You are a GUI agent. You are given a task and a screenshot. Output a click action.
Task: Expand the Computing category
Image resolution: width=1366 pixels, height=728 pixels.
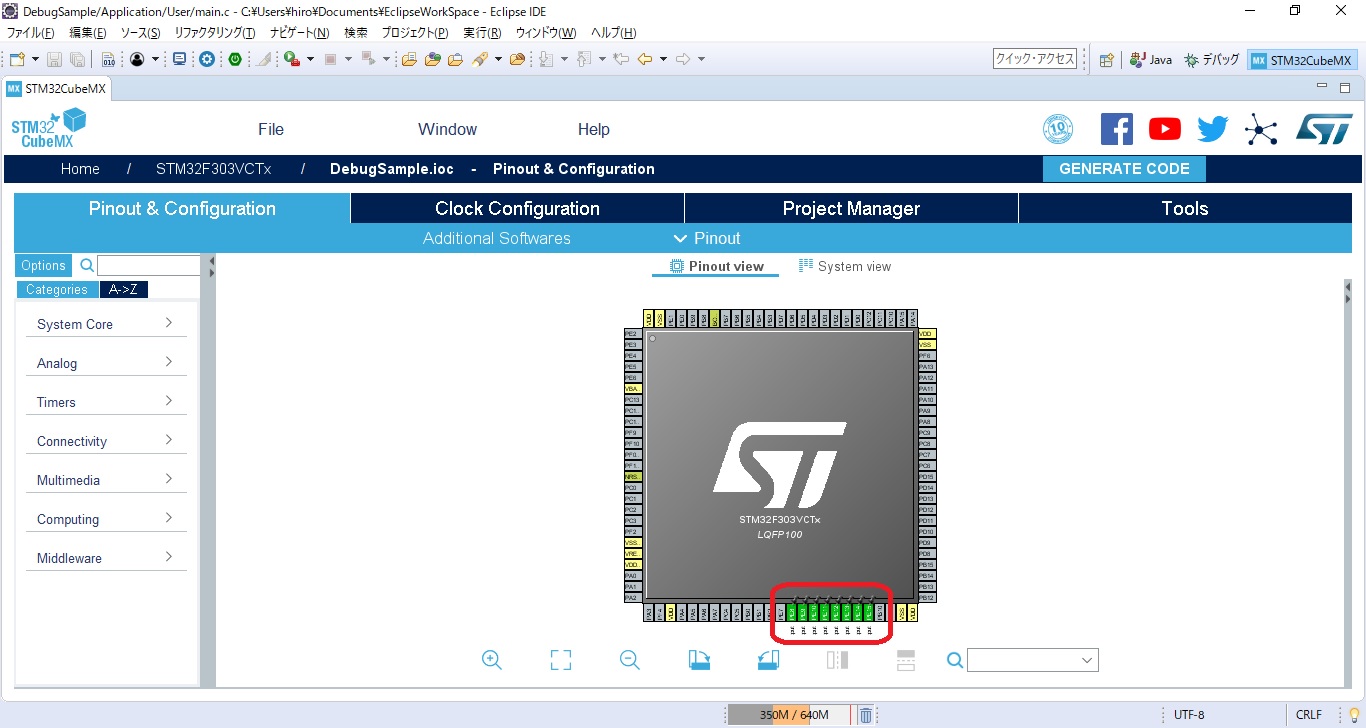click(x=105, y=519)
